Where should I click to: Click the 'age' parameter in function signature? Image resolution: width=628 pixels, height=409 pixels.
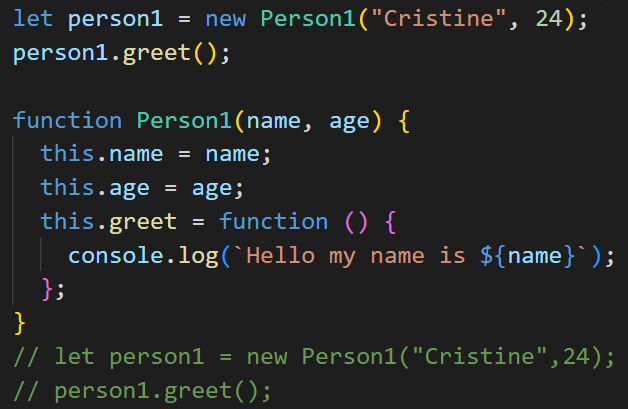[349, 122]
